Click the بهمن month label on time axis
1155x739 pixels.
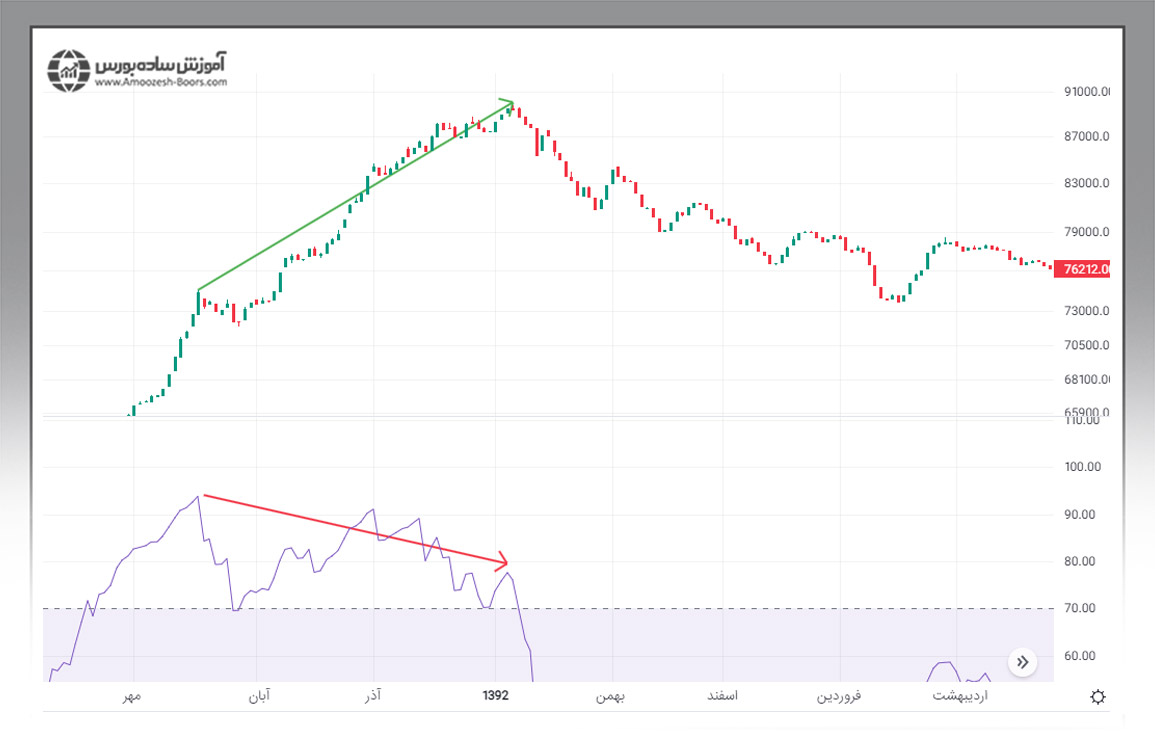pos(611,695)
